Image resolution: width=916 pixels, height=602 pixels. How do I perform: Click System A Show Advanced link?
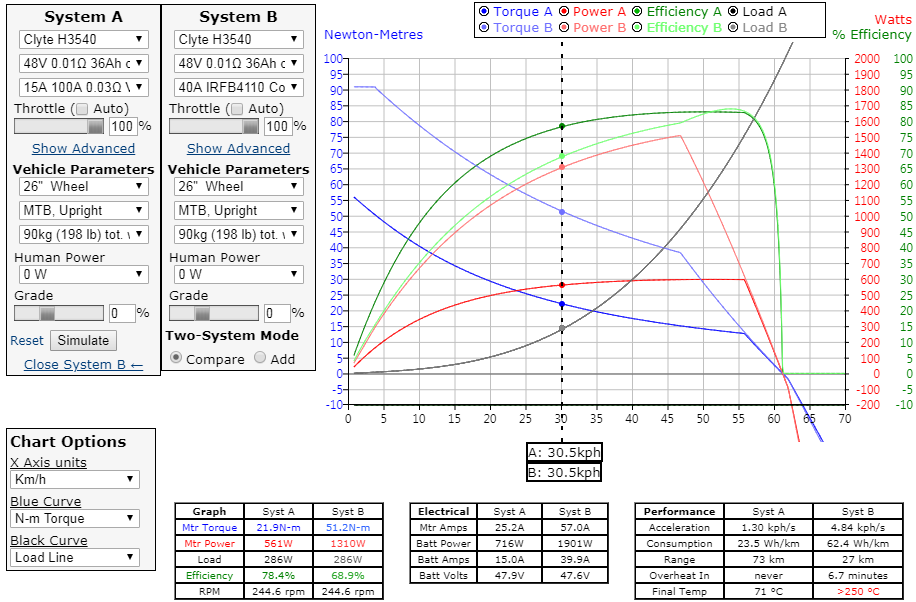83,148
